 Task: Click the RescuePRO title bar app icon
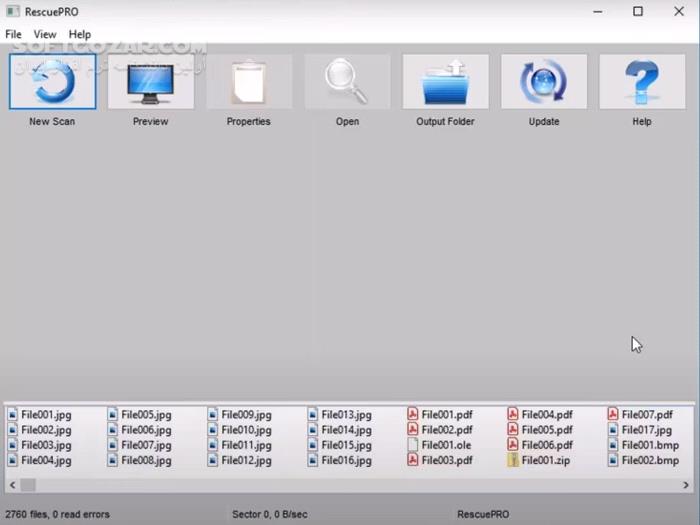tap(12, 12)
